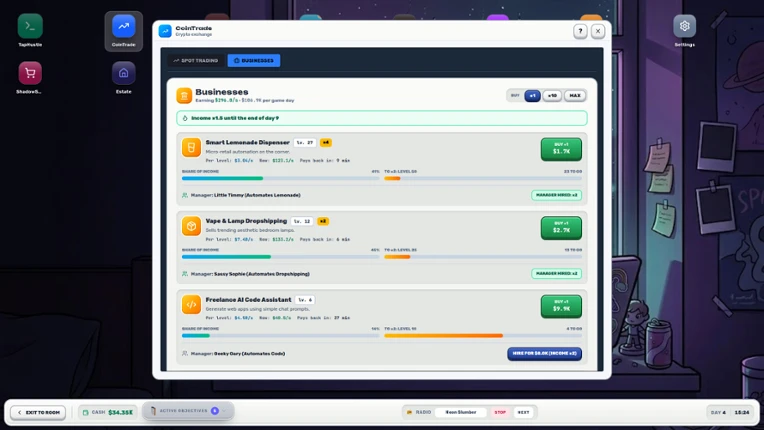Click the Smart Lemonade Dispenser level 27 badge
764x430 pixels.
point(305,143)
